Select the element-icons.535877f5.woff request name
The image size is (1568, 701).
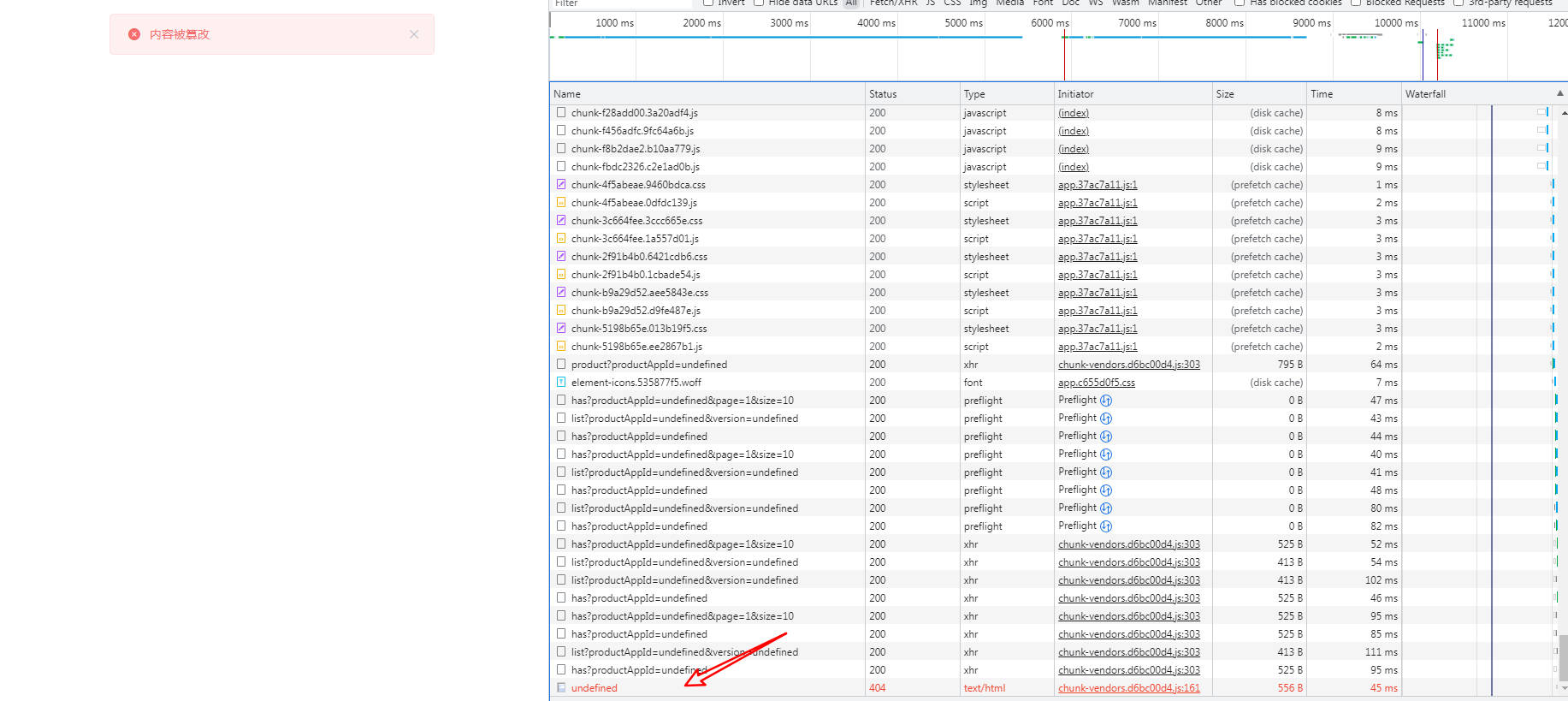point(636,383)
